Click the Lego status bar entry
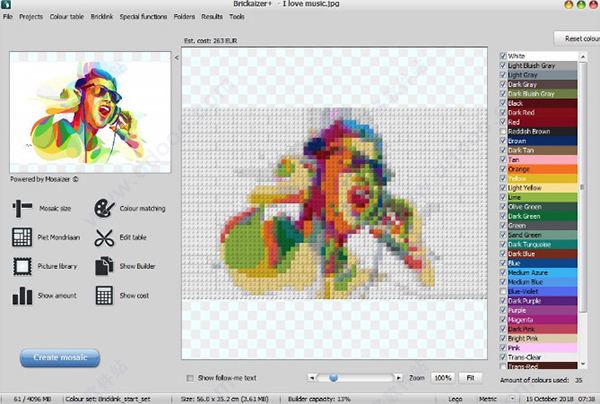 455,399
